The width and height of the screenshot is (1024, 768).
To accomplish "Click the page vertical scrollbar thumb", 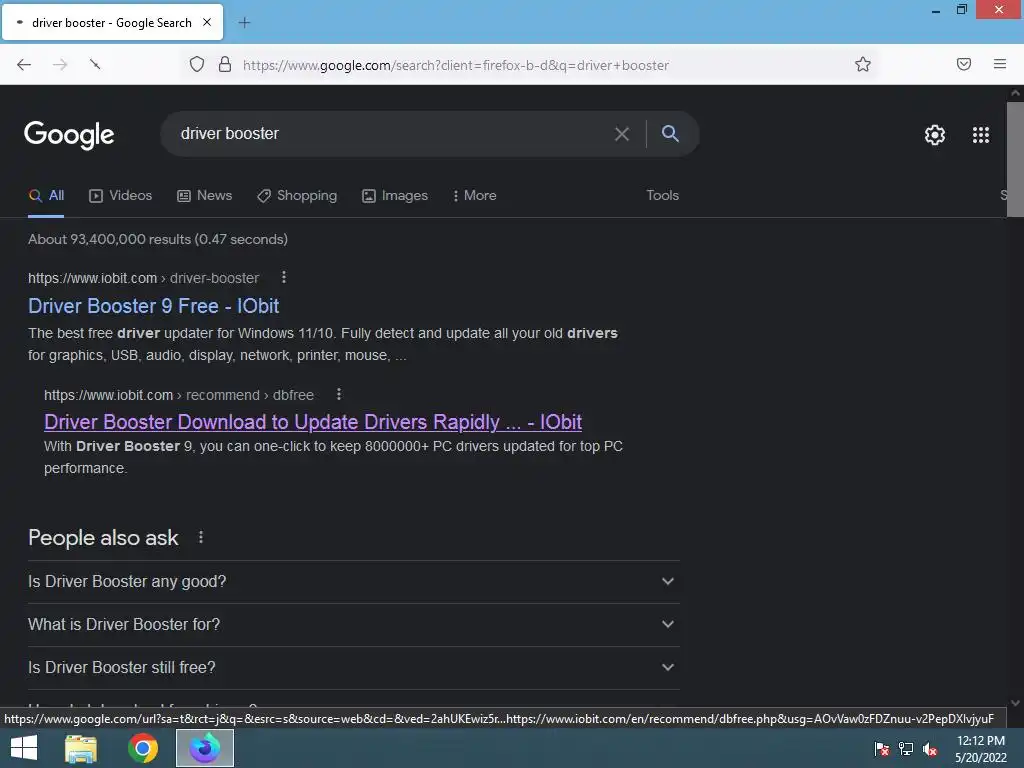I will pos(1015,159).
